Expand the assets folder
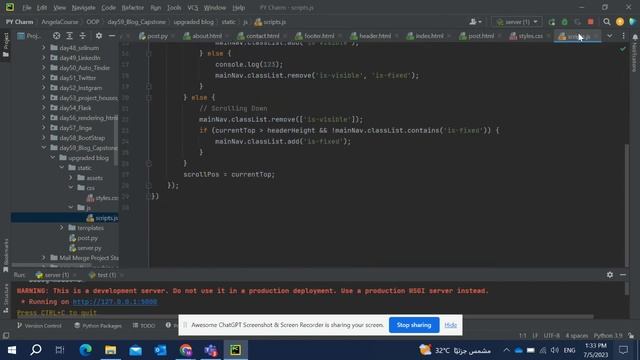 71,178
